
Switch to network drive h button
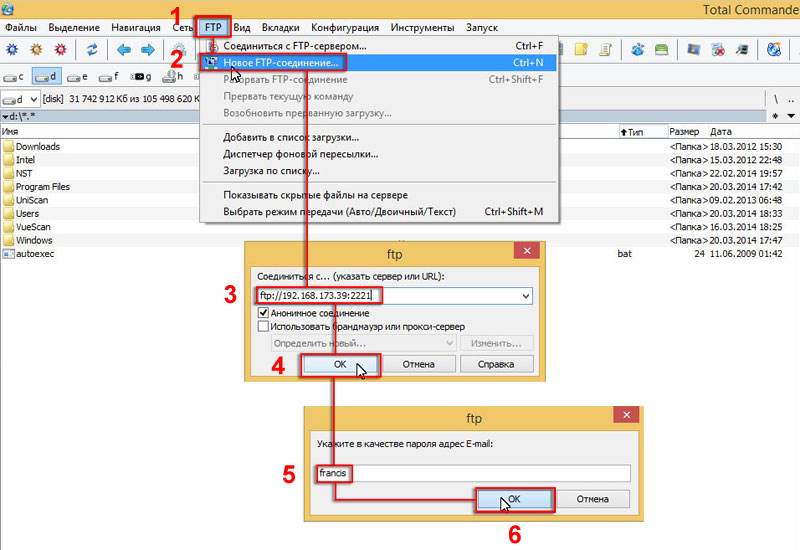tap(172, 77)
